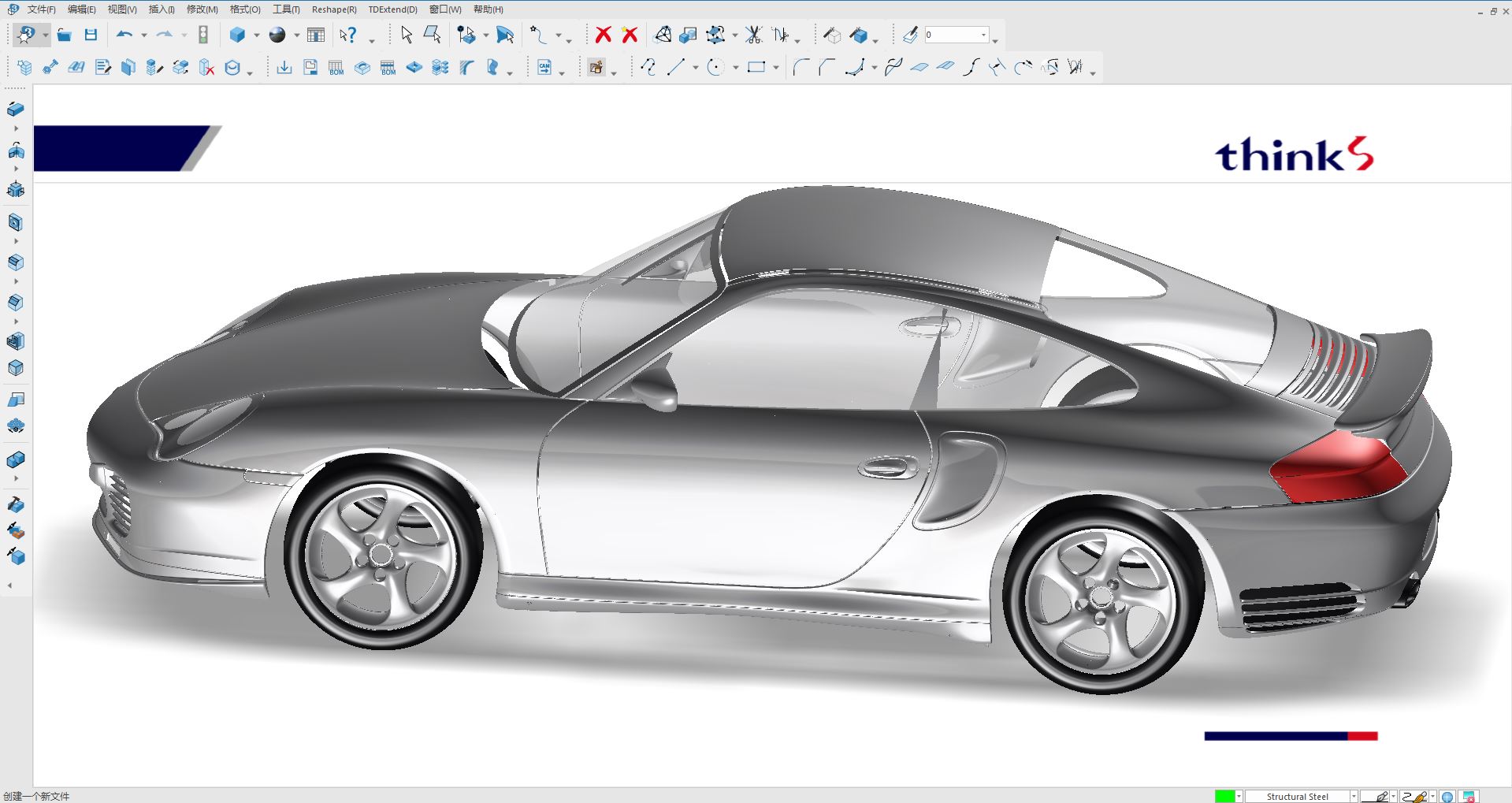This screenshot has width=1512, height=803.
Task: Open the Reshape(R) menu
Action: tap(334, 9)
